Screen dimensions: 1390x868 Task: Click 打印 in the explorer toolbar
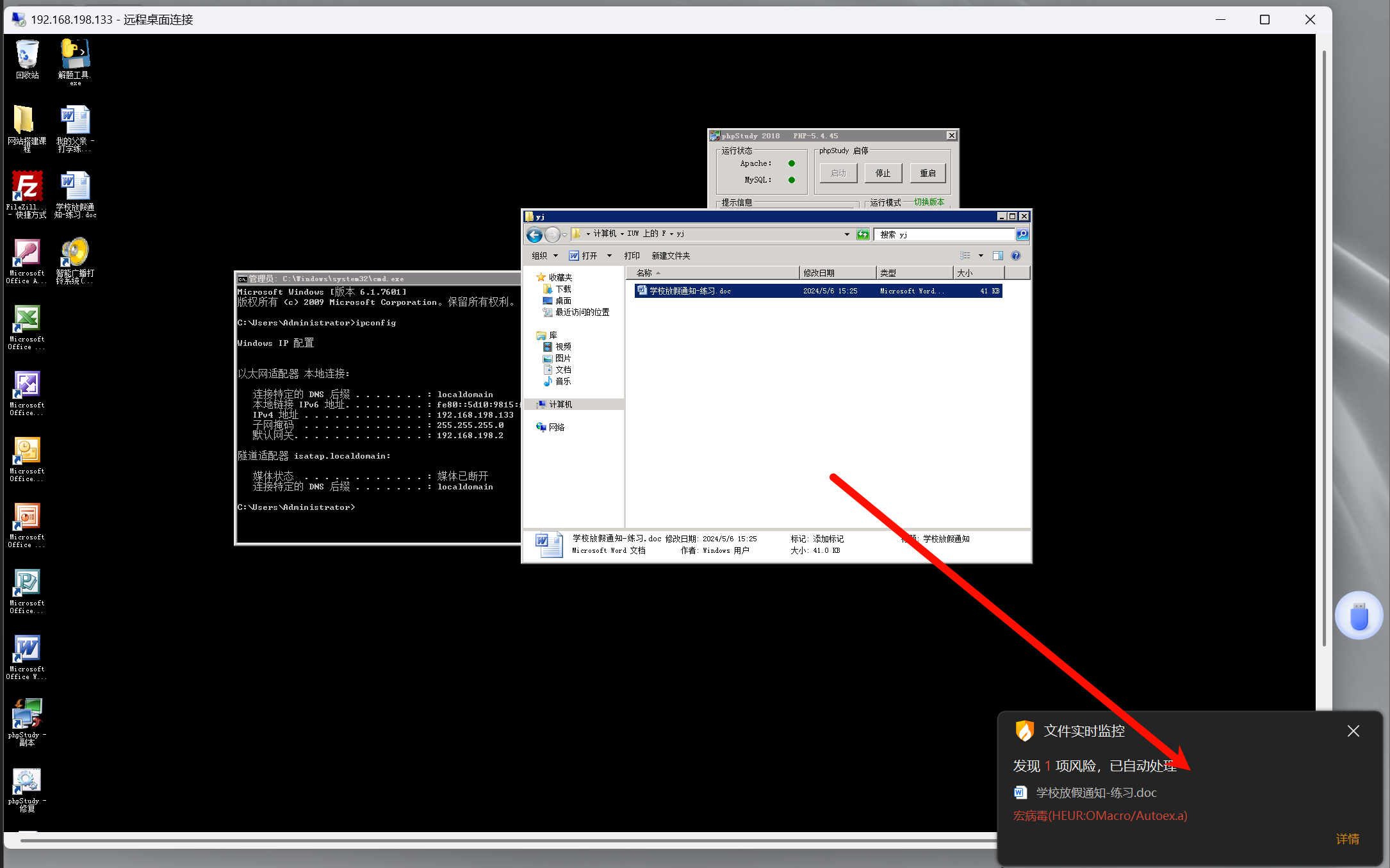pos(632,256)
